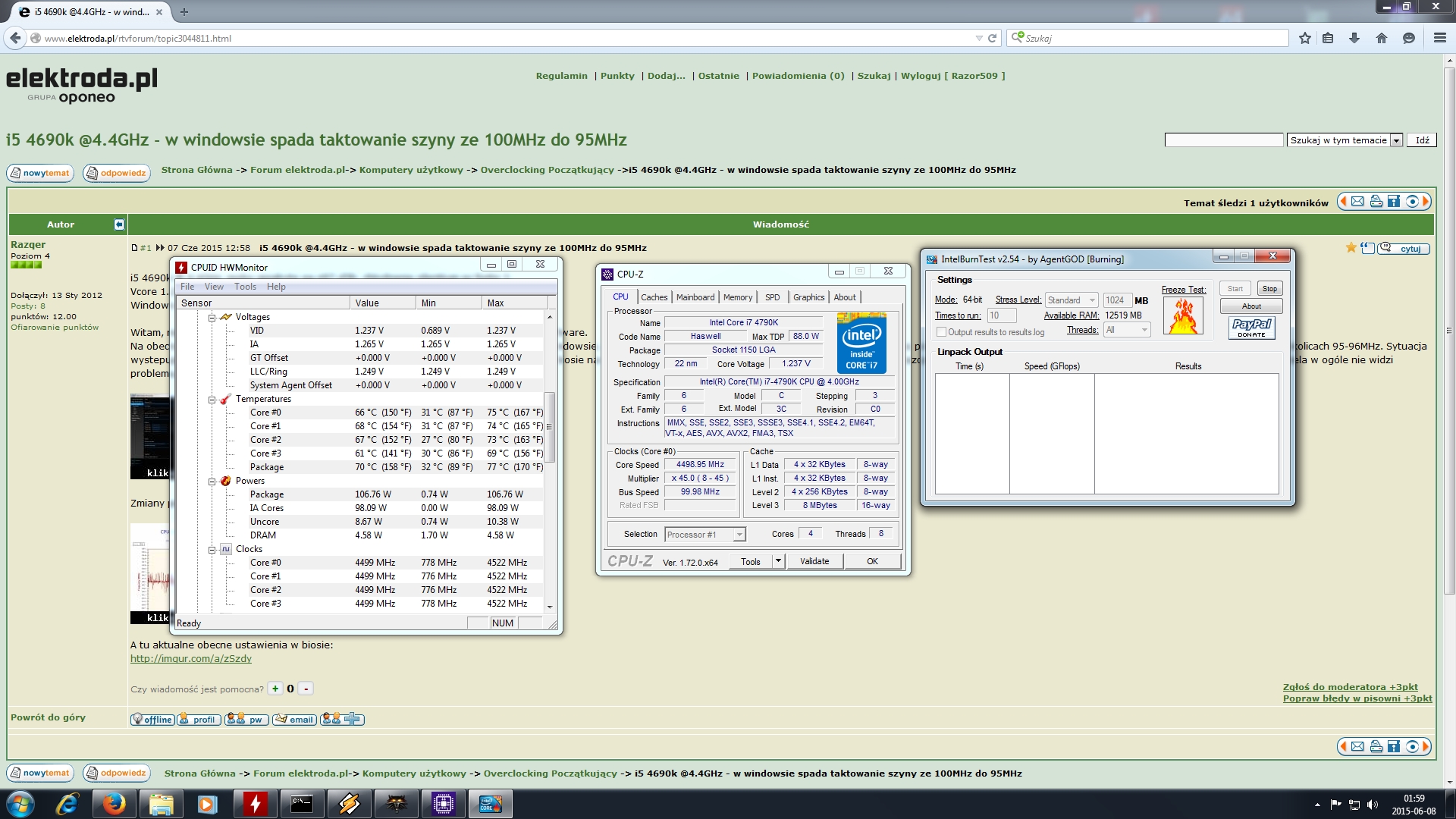Switch to the Memory tab in CPU-Z
The height and width of the screenshot is (819, 1456).
(737, 297)
